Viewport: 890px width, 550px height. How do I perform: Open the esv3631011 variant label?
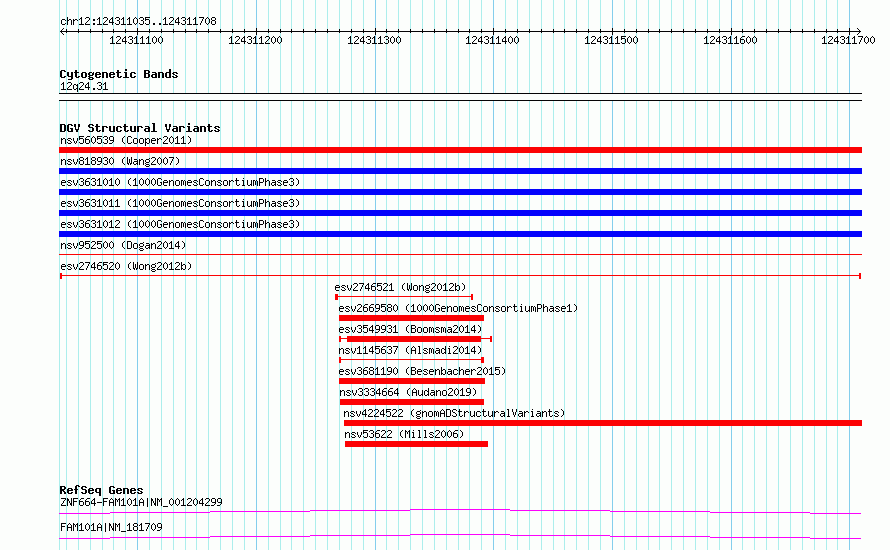point(180,203)
